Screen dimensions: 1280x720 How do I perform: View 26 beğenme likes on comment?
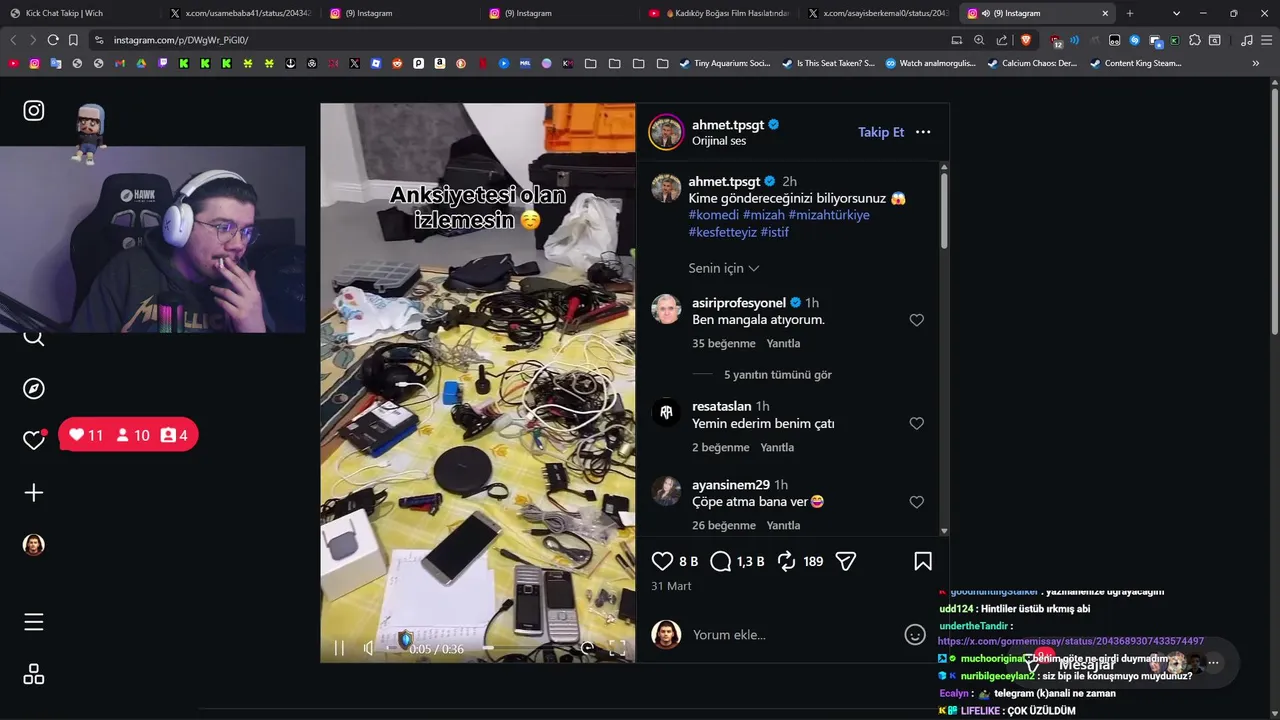tap(724, 525)
